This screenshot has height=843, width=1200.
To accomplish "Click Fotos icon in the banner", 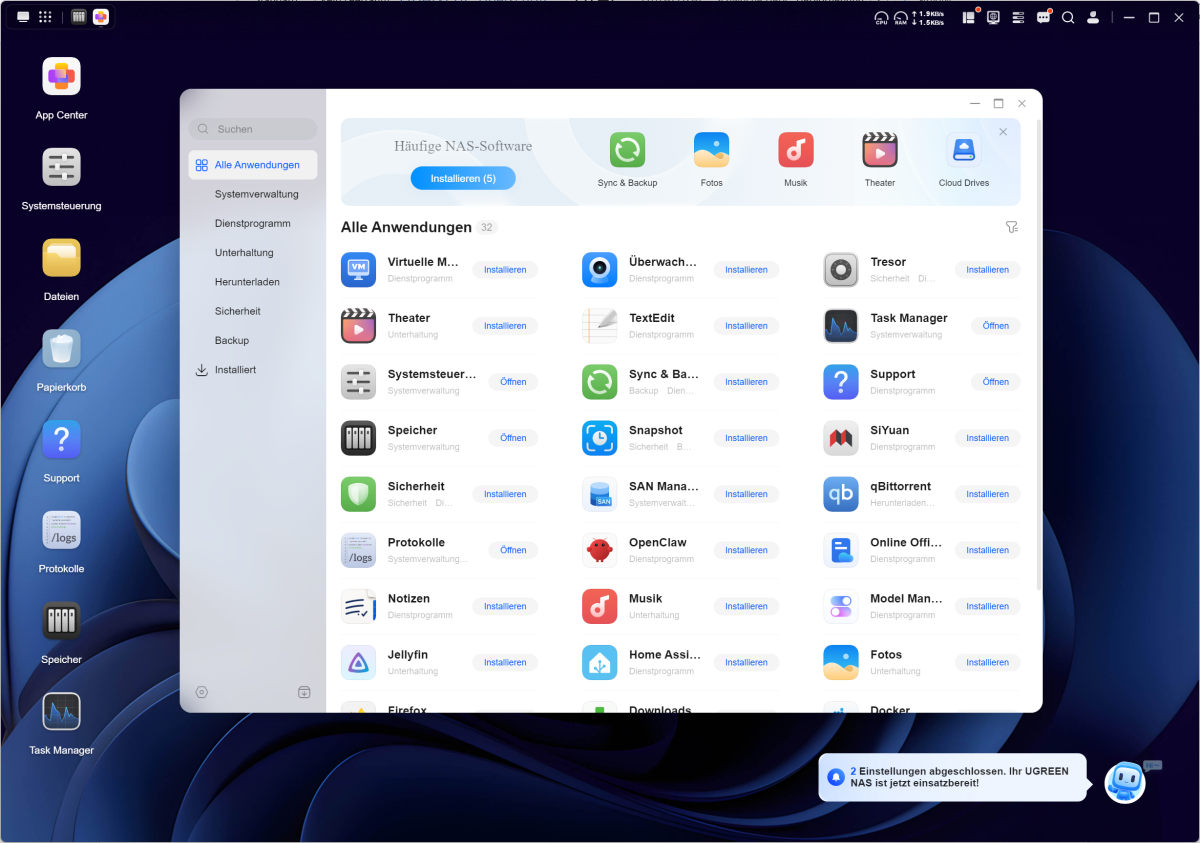I will (x=712, y=151).
